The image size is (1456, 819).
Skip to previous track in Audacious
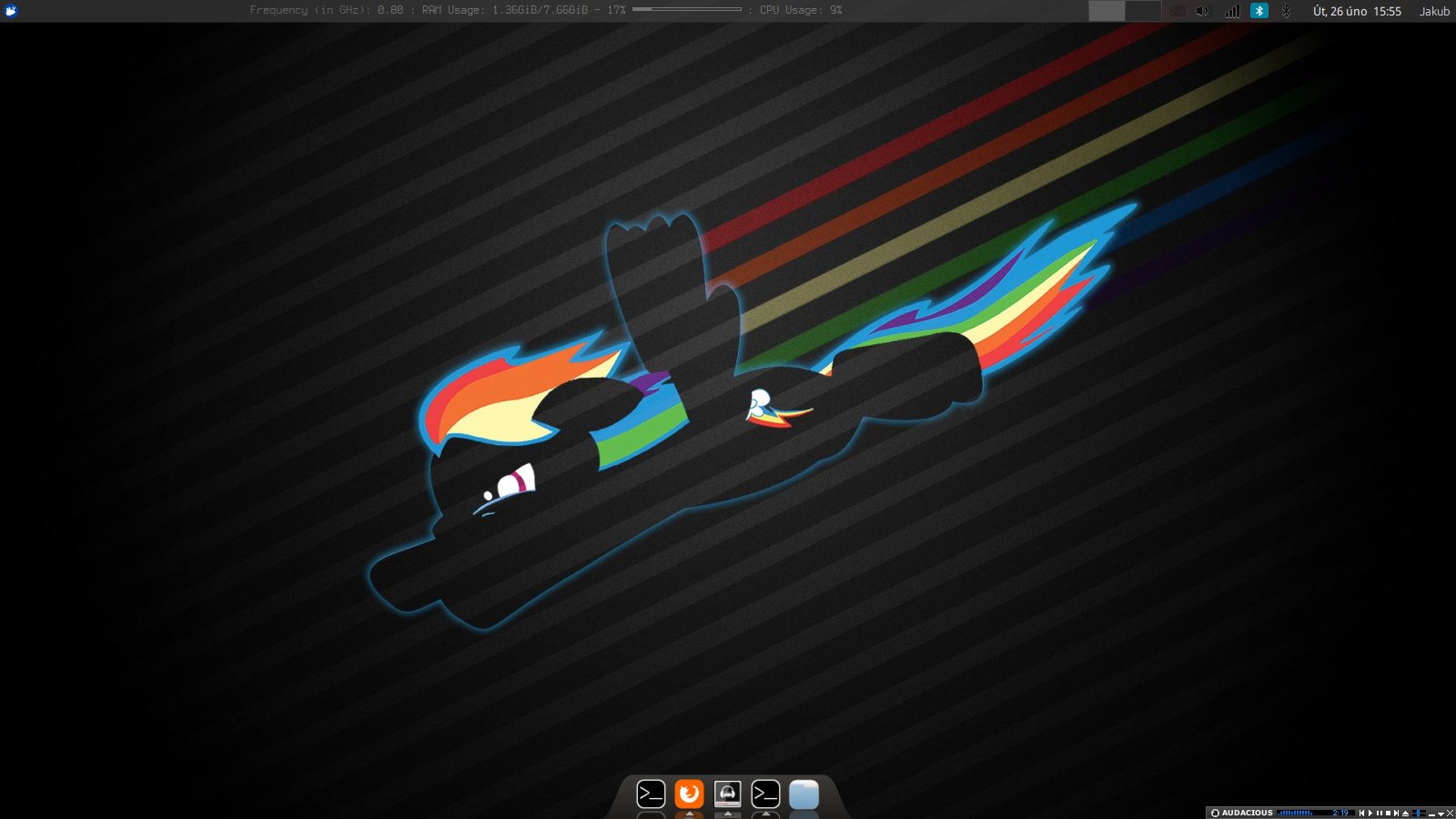[x=1361, y=813]
